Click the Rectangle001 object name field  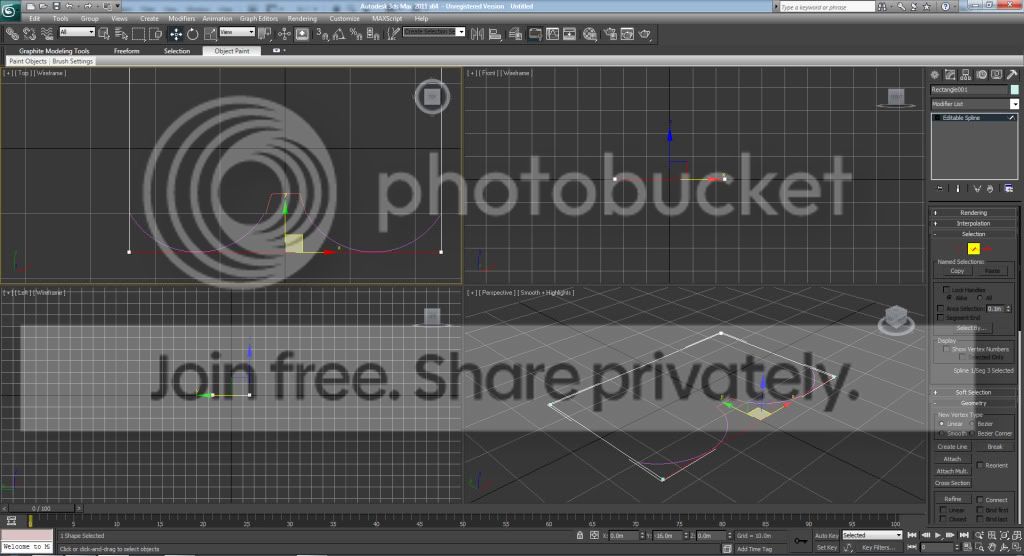click(969, 90)
